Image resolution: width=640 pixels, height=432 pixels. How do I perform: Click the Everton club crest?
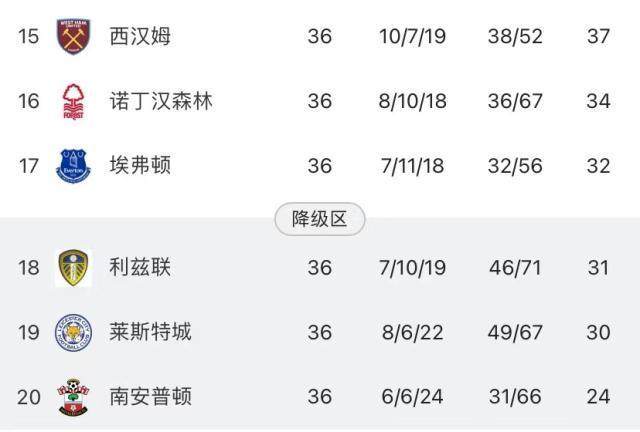[x=73, y=165]
